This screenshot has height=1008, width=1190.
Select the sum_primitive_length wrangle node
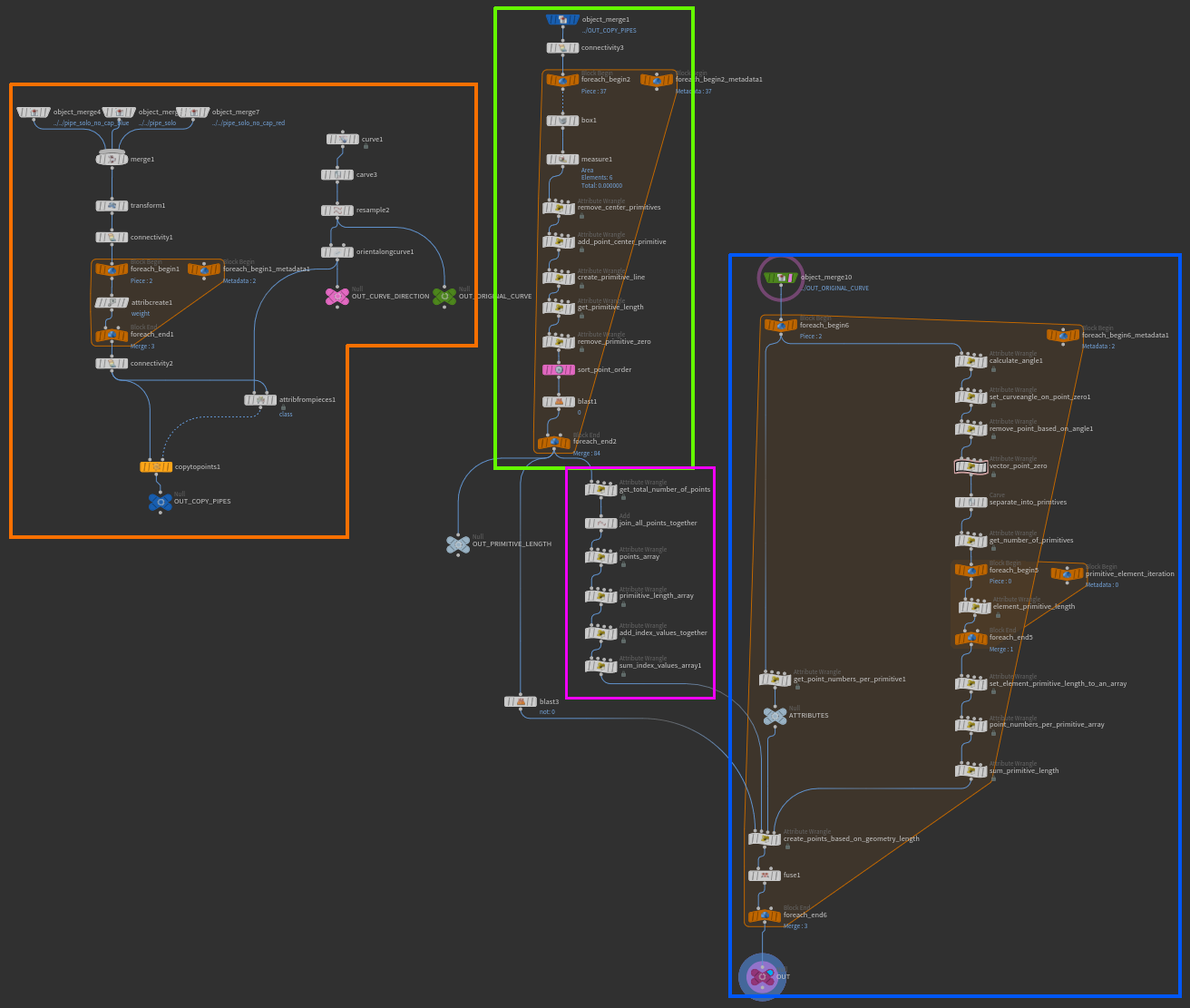pyautogui.click(x=971, y=771)
